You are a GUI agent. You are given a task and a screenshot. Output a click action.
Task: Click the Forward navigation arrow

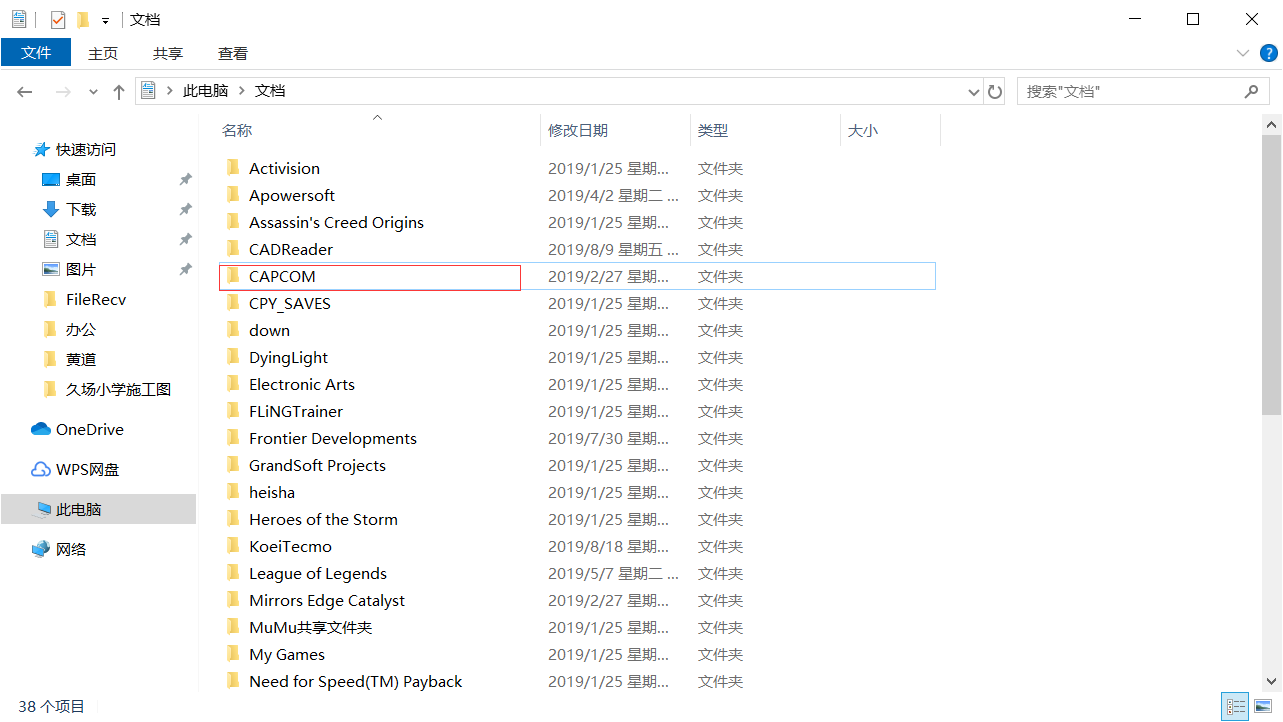pyautogui.click(x=63, y=91)
